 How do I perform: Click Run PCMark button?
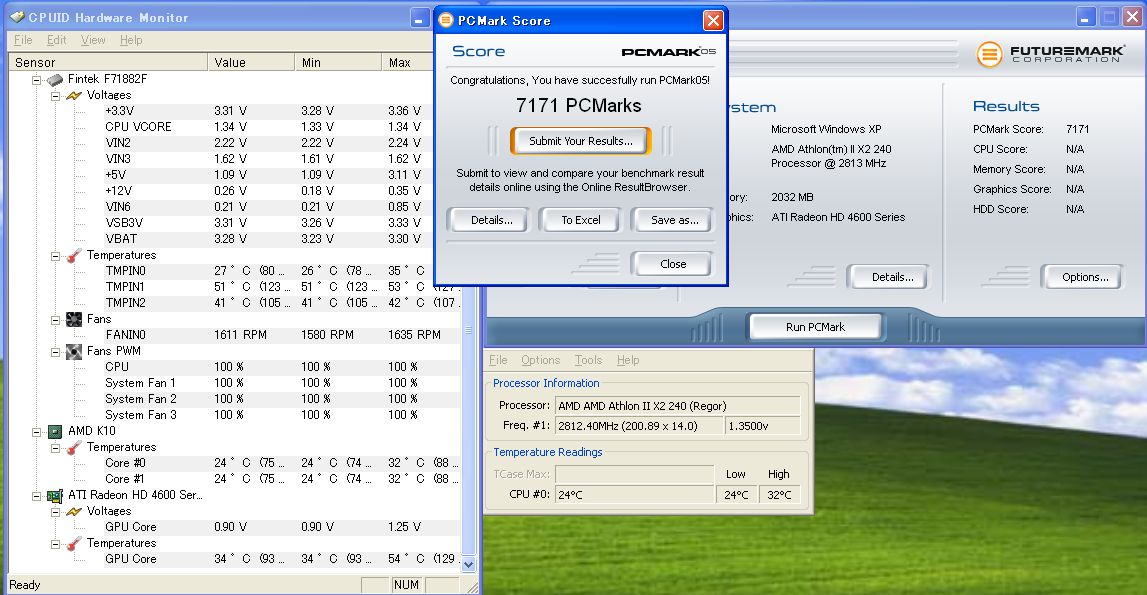click(x=815, y=327)
